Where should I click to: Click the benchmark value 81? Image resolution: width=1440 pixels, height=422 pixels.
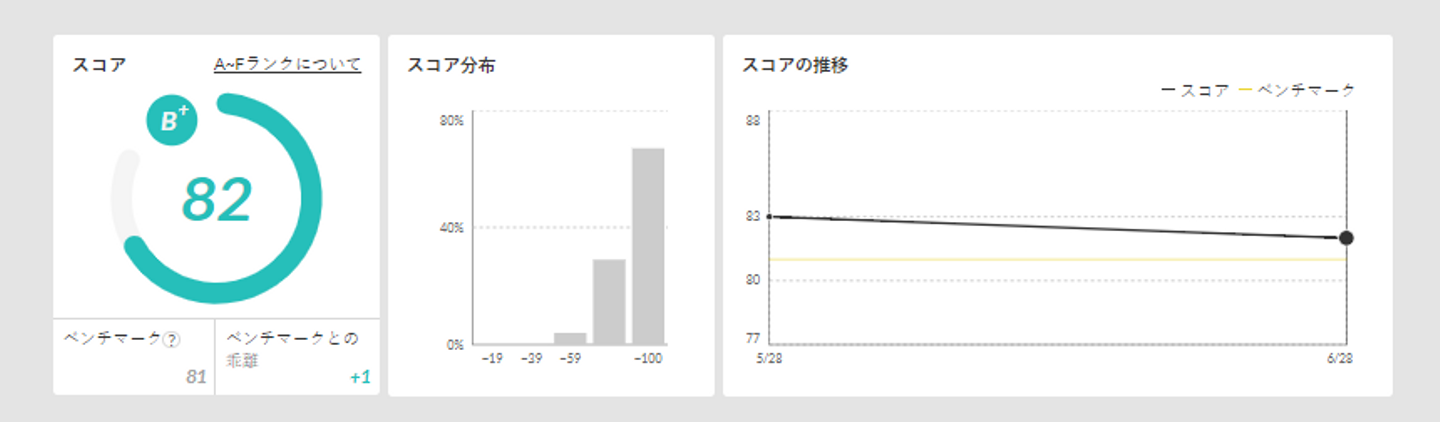(x=196, y=377)
